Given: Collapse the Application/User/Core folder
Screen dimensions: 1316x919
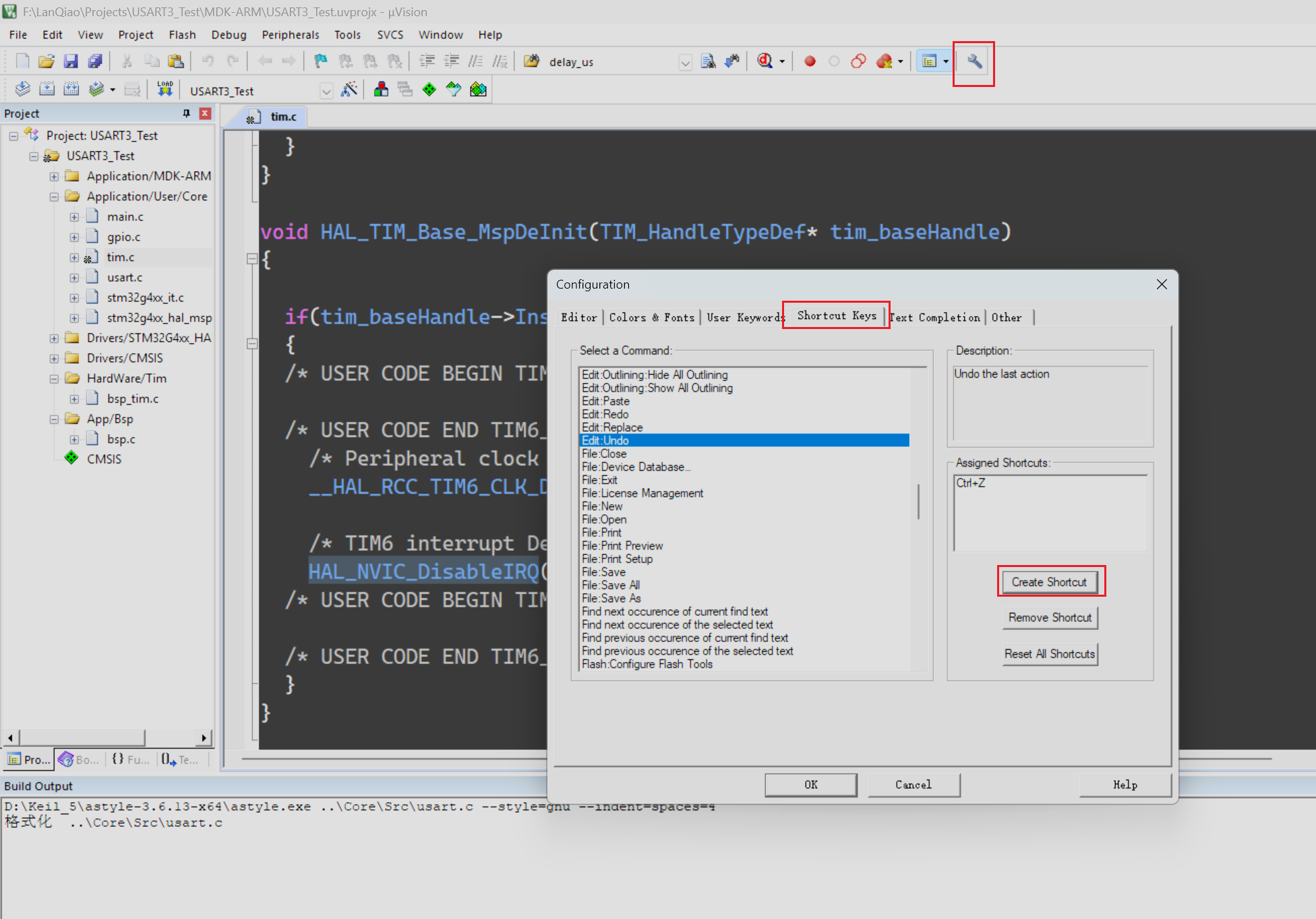Looking at the screenshot, I should 54,197.
